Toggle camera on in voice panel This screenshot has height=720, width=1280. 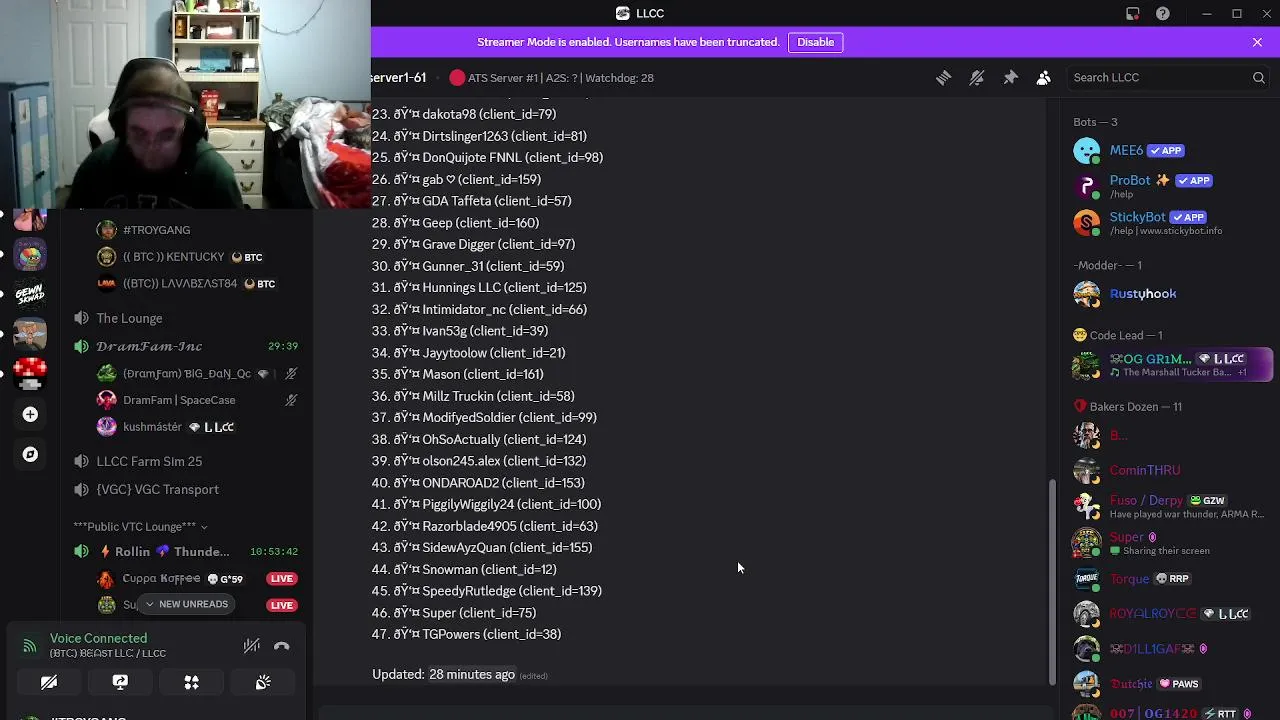coord(49,682)
